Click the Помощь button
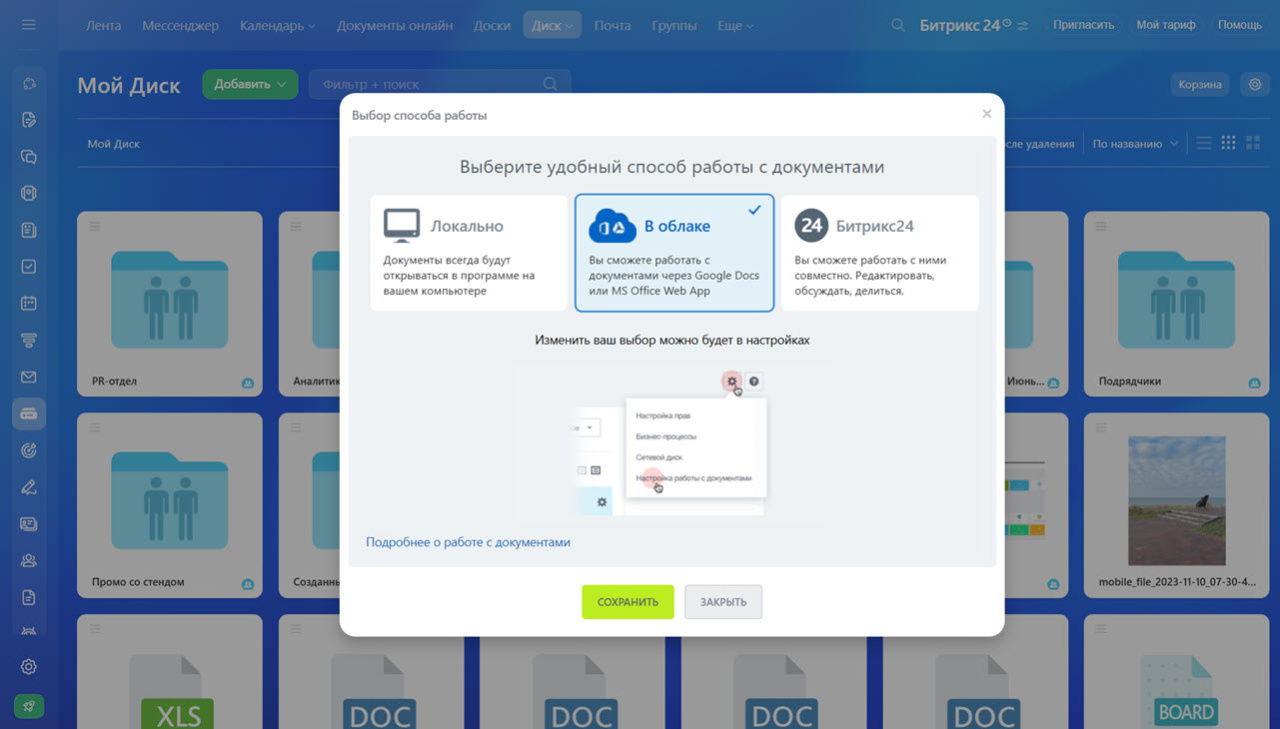The width and height of the screenshot is (1280, 729). 1240,25
